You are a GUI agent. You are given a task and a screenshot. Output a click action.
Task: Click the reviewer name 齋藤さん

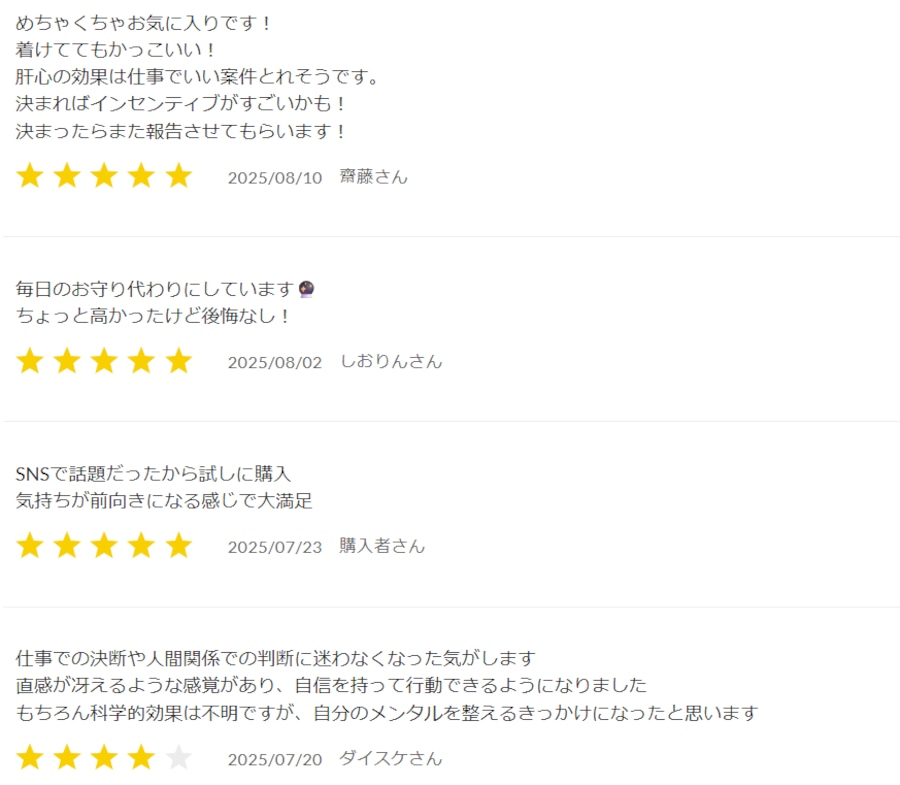tap(374, 177)
